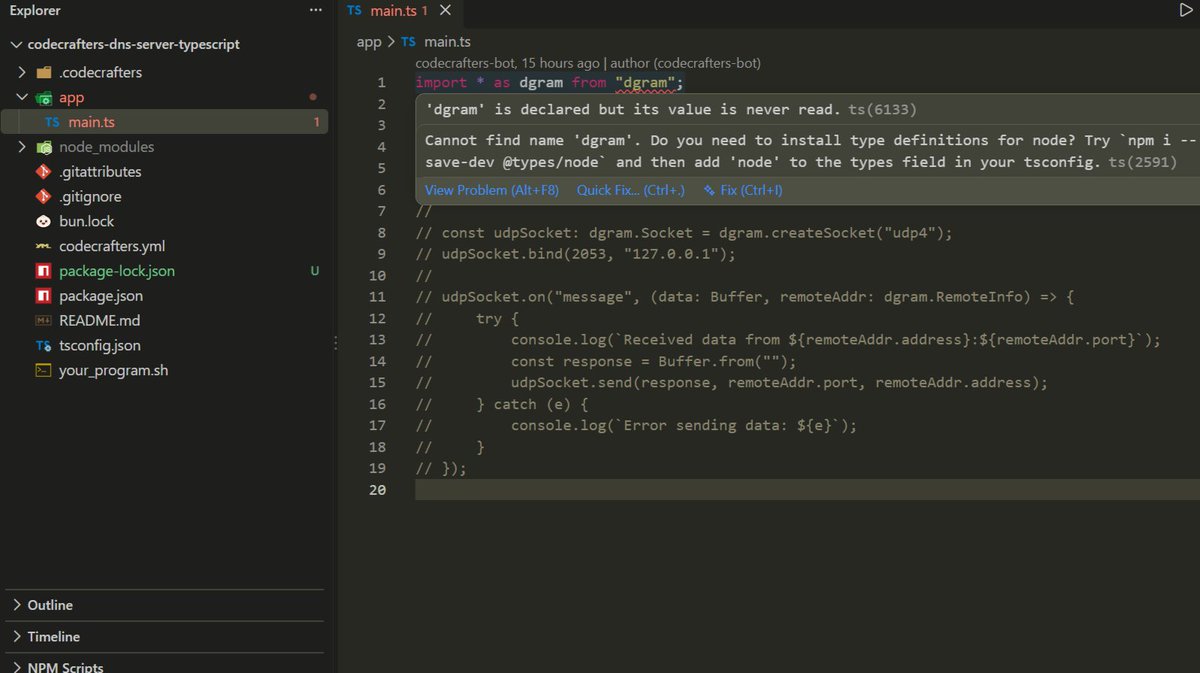Viewport: 1200px width, 673px height.
Task: Click the ts(6133) error code text
Action: (x=882, y=110)
